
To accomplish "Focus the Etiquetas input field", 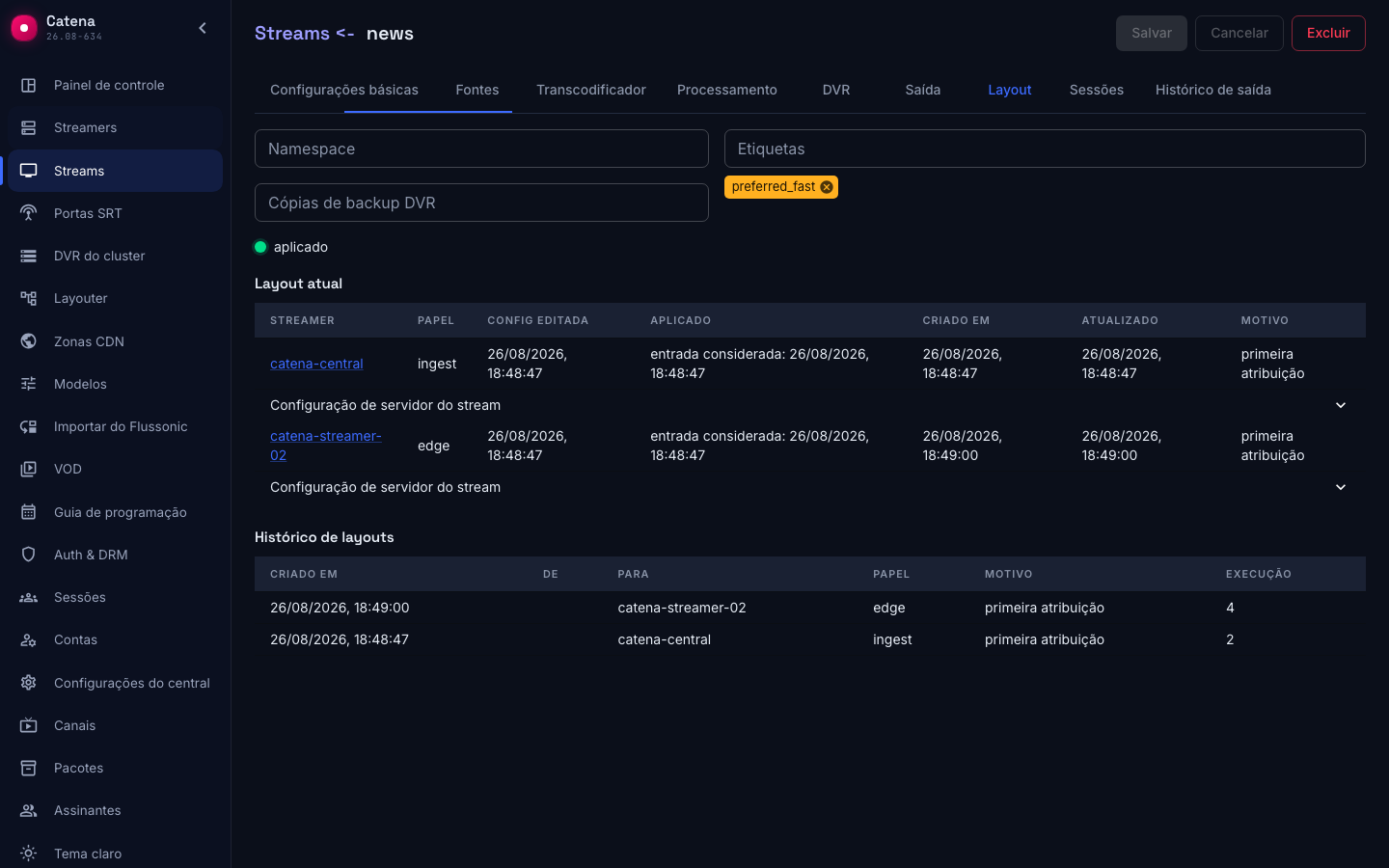I will pyautogui.click(x=1045, y=149).
